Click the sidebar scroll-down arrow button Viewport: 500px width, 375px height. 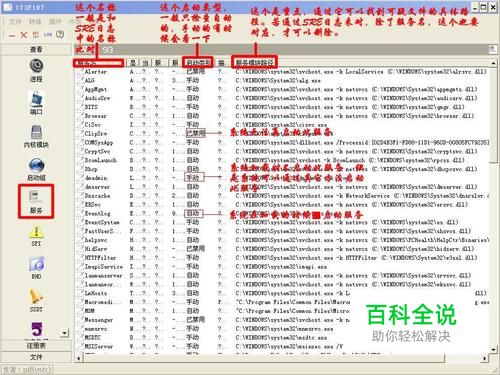(x=65, y=333)
